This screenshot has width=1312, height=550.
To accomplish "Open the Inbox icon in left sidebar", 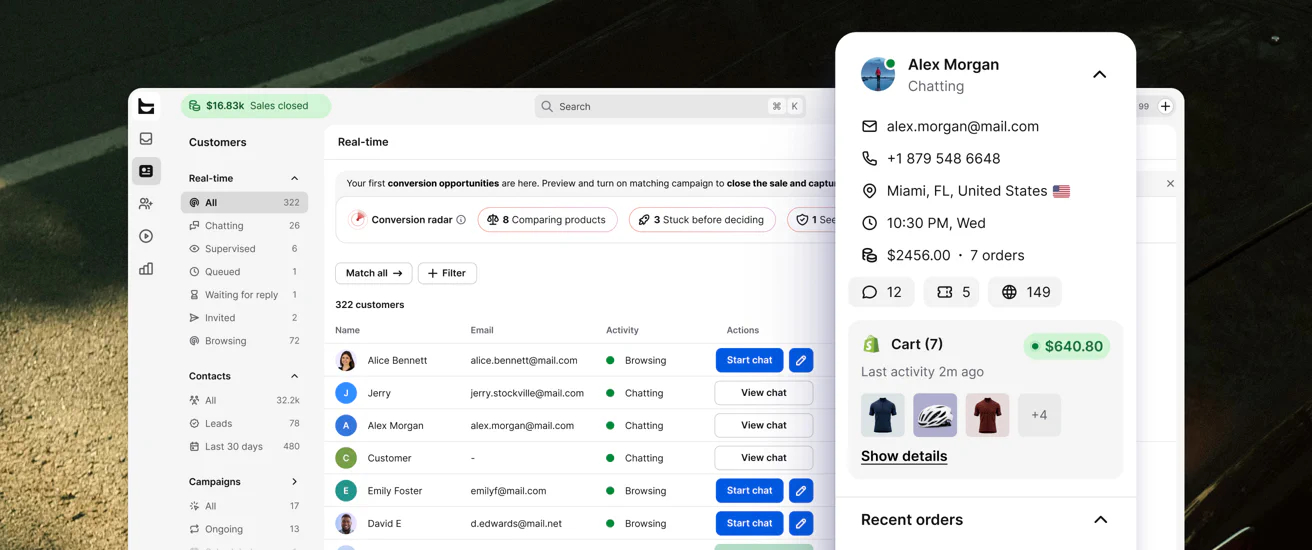I will pos(146,139).
